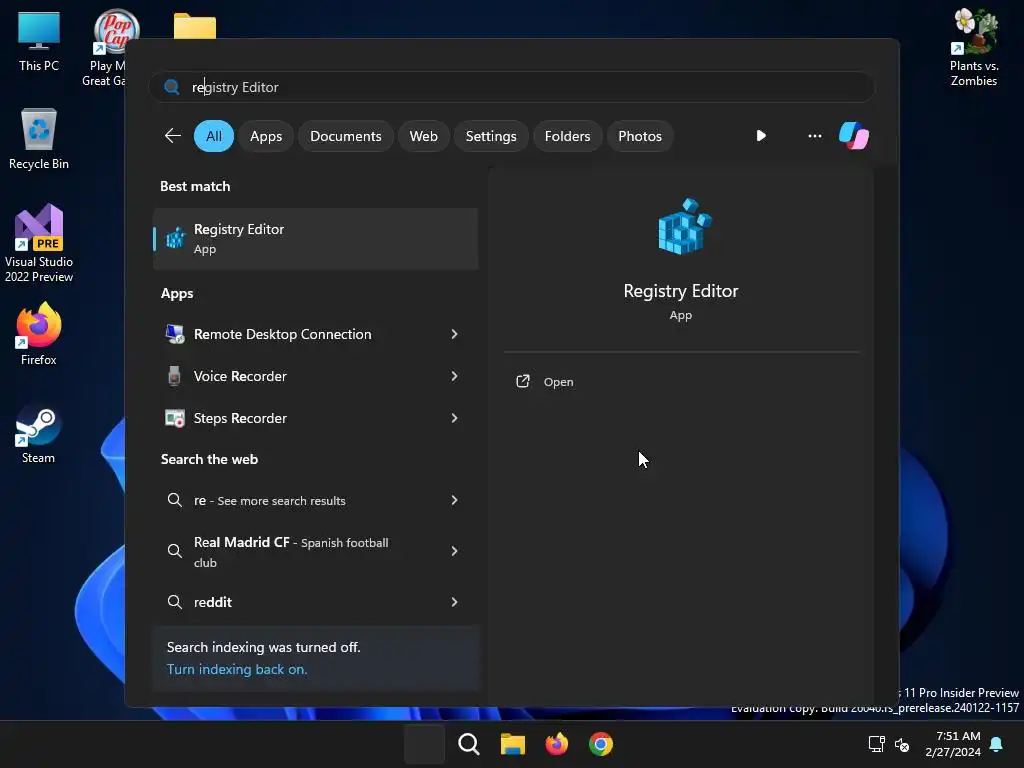Screen dimensions: 1024x768
Task: Launch Firefox from the taskbar
Action: tap(556, 744)
